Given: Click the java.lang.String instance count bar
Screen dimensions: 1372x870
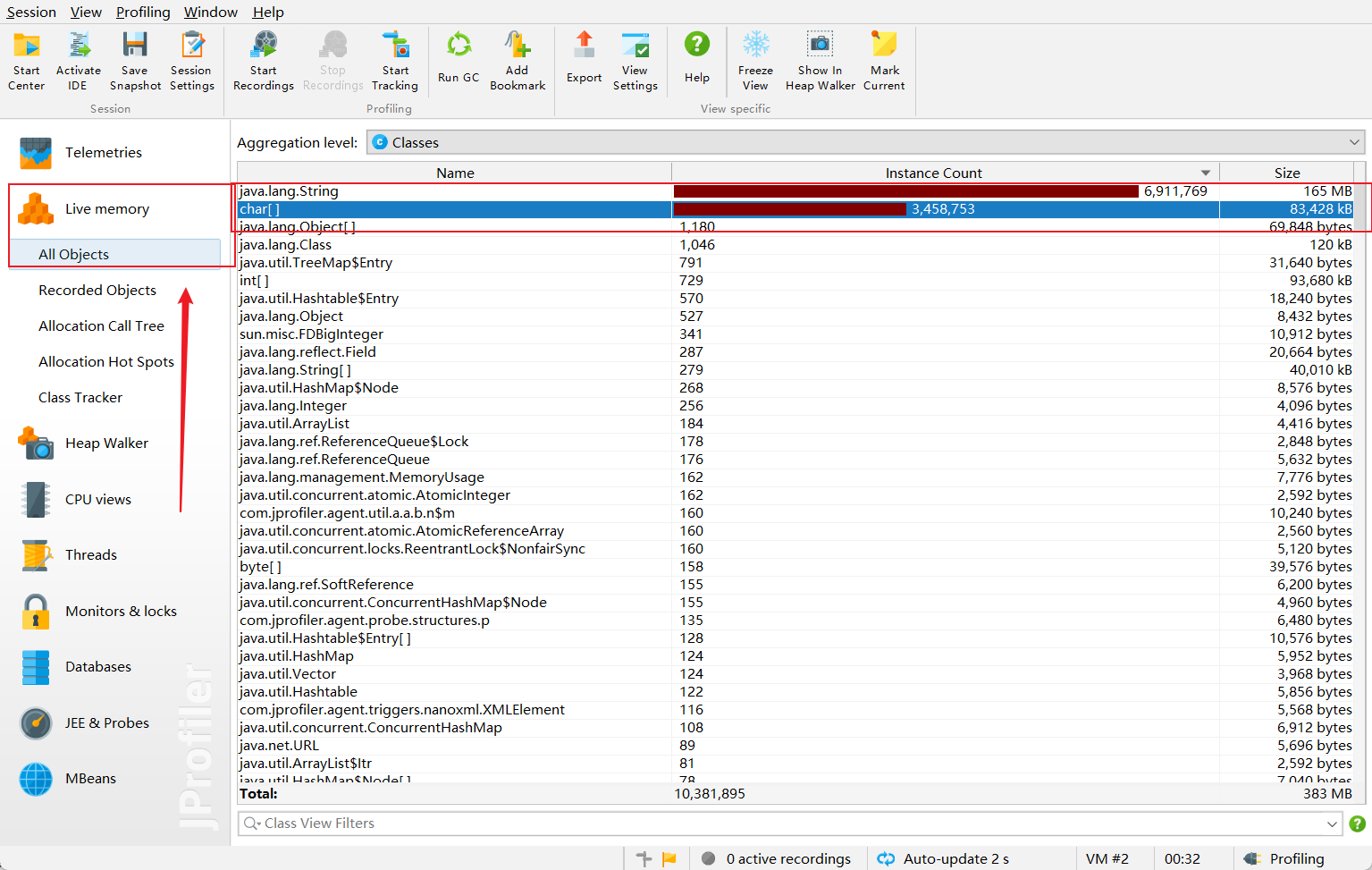Looking at the screenshot, I should tap(906, 191).
